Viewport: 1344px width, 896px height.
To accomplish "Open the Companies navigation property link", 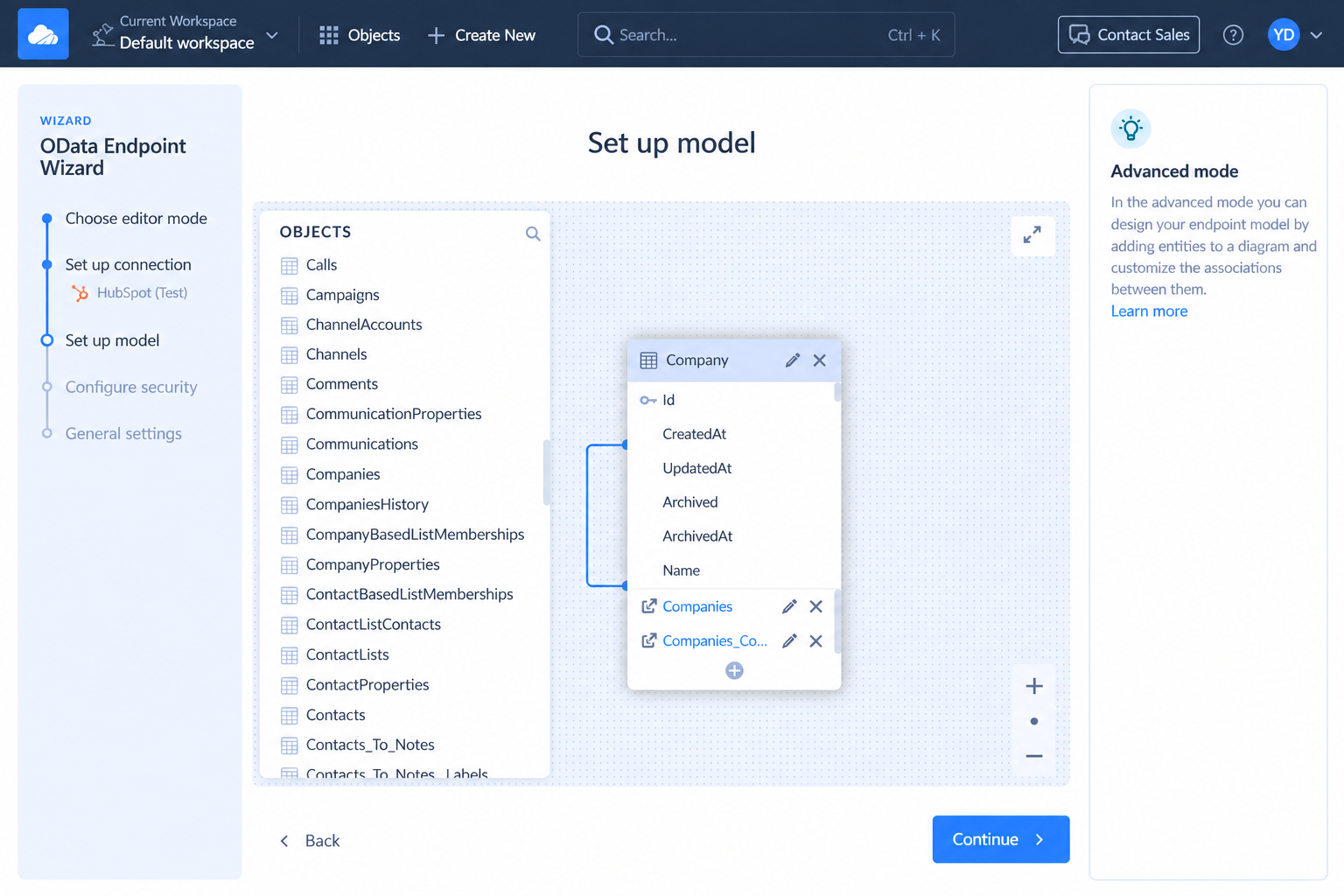I will [697, 606].
